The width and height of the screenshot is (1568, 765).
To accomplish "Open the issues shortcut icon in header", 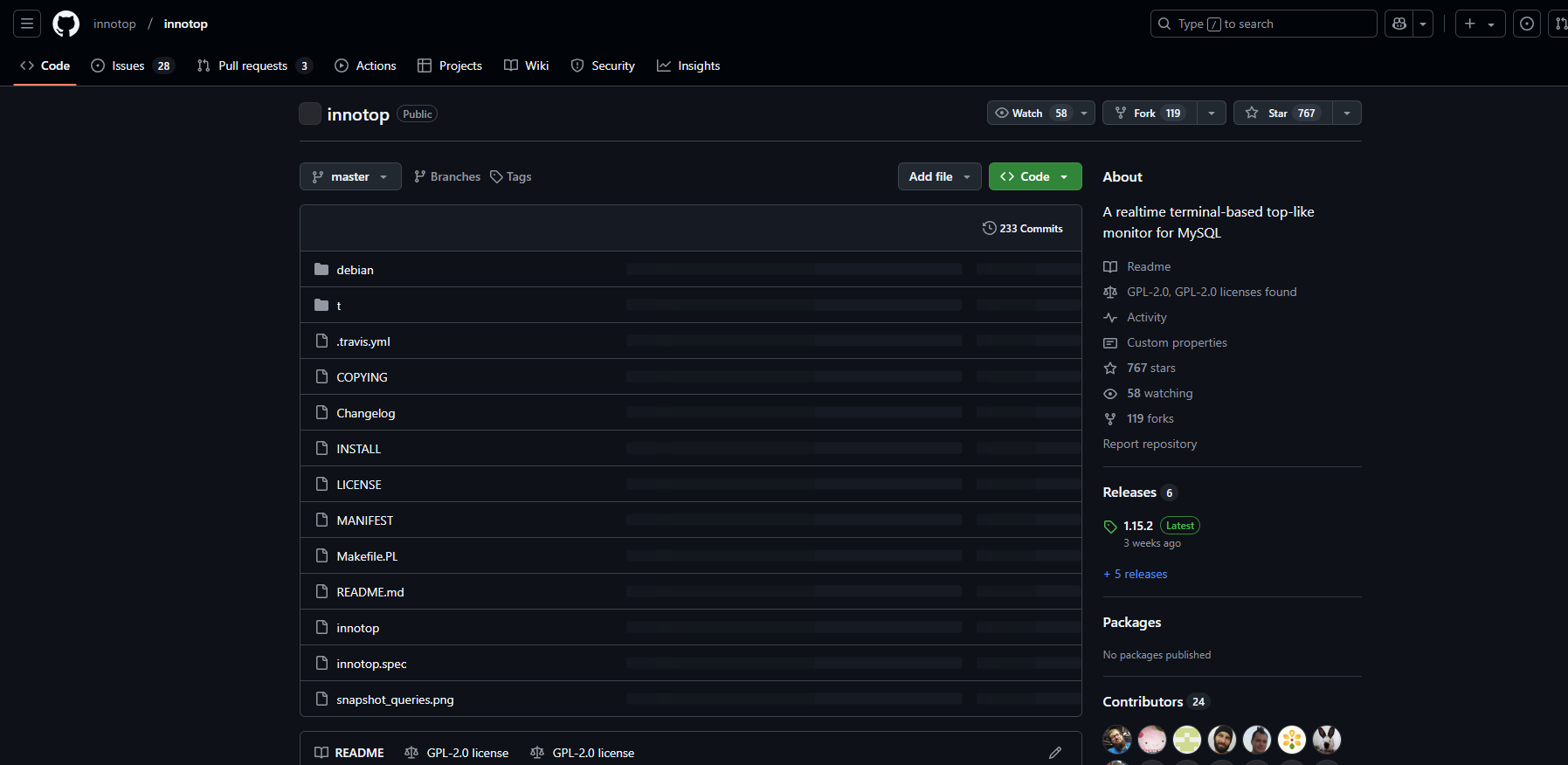I will click(1527, 24).
